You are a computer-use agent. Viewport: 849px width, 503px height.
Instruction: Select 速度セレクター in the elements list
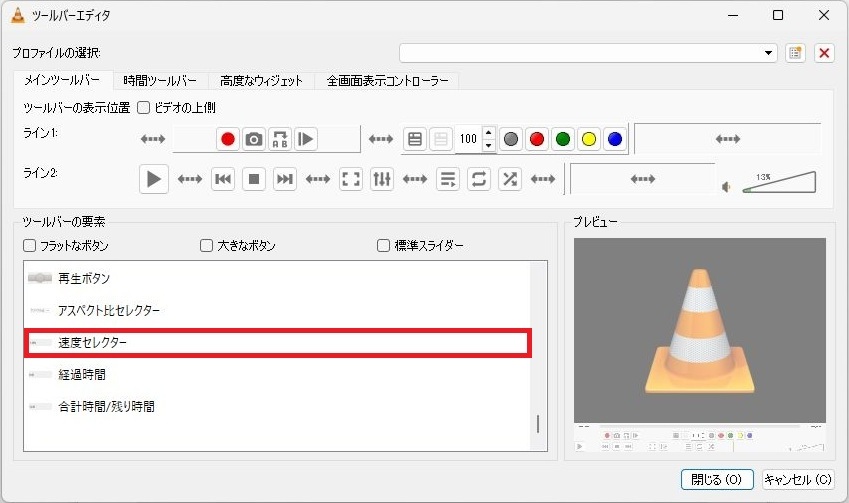277,342
